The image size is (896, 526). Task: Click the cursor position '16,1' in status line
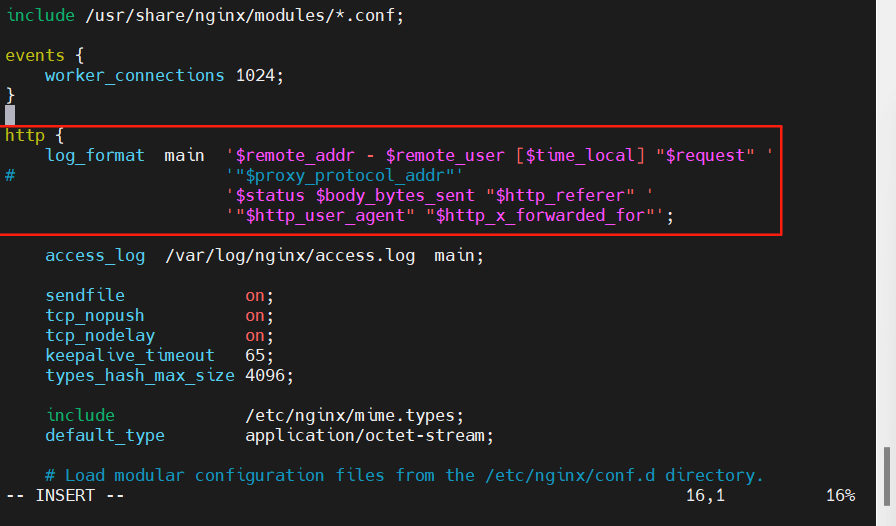pos(705,496)
